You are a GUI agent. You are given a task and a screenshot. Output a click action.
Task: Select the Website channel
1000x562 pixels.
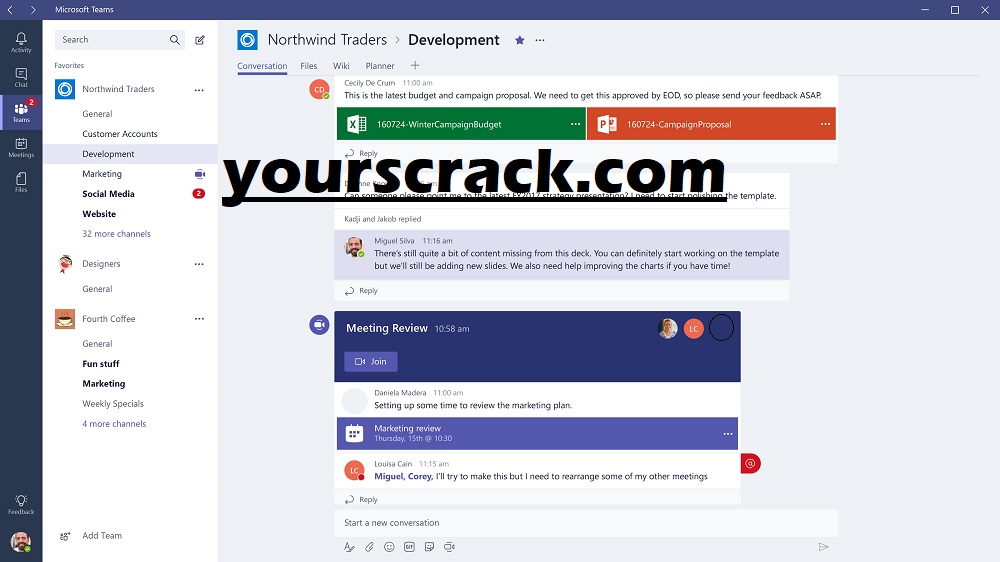click(99, 214)
